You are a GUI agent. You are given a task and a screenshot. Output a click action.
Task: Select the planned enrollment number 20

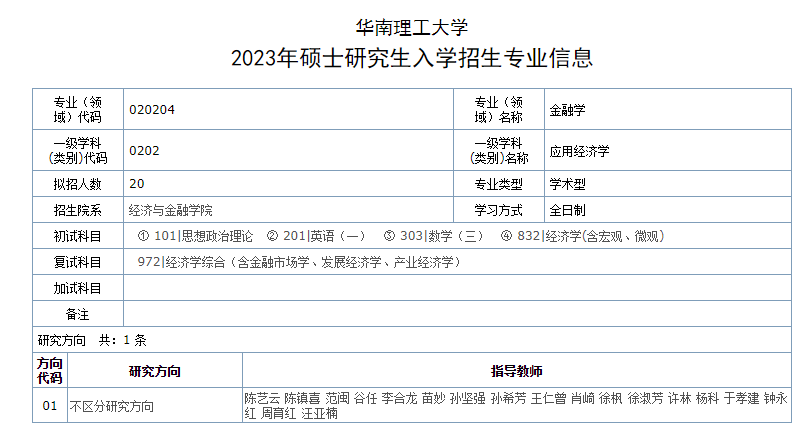point(136,183)
